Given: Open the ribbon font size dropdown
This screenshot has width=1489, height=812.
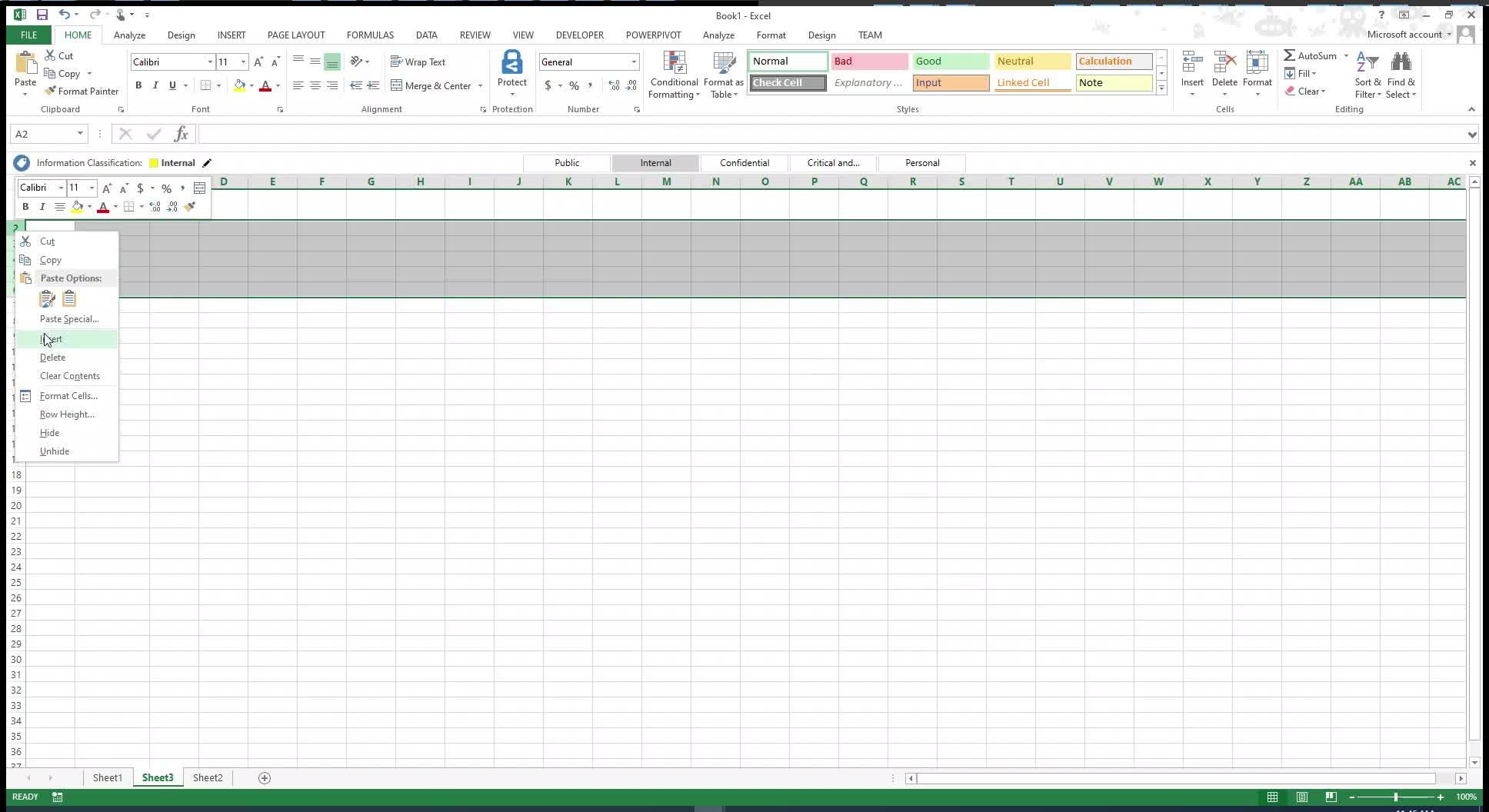Looking at the screenshot, I should point(243,62).
